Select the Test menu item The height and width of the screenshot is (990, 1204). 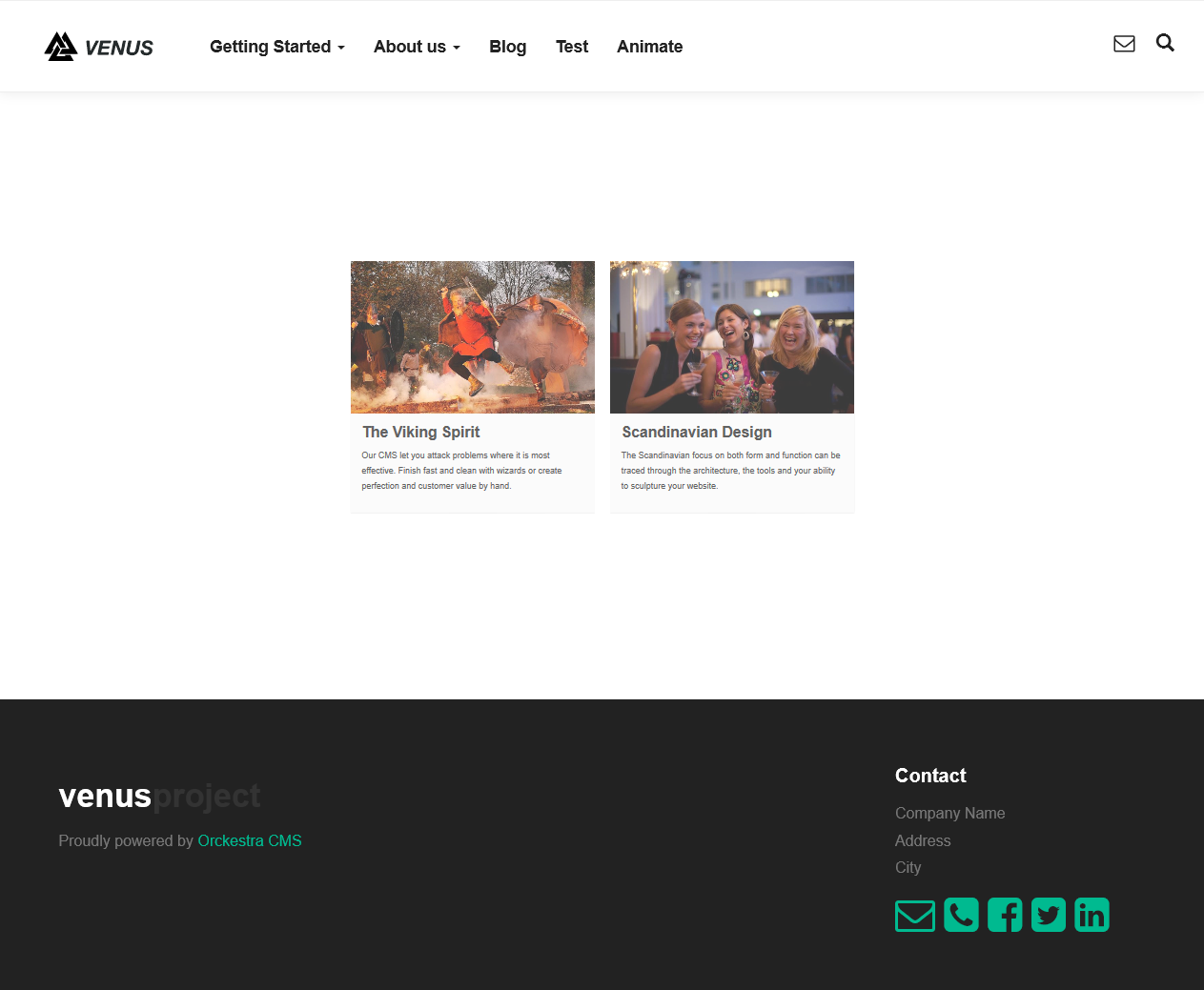click(572, 47)
